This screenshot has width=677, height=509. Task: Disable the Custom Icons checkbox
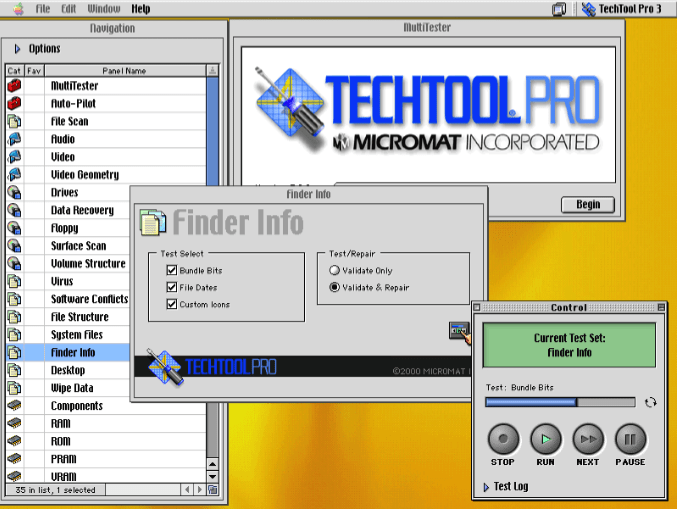coord(172,304)
